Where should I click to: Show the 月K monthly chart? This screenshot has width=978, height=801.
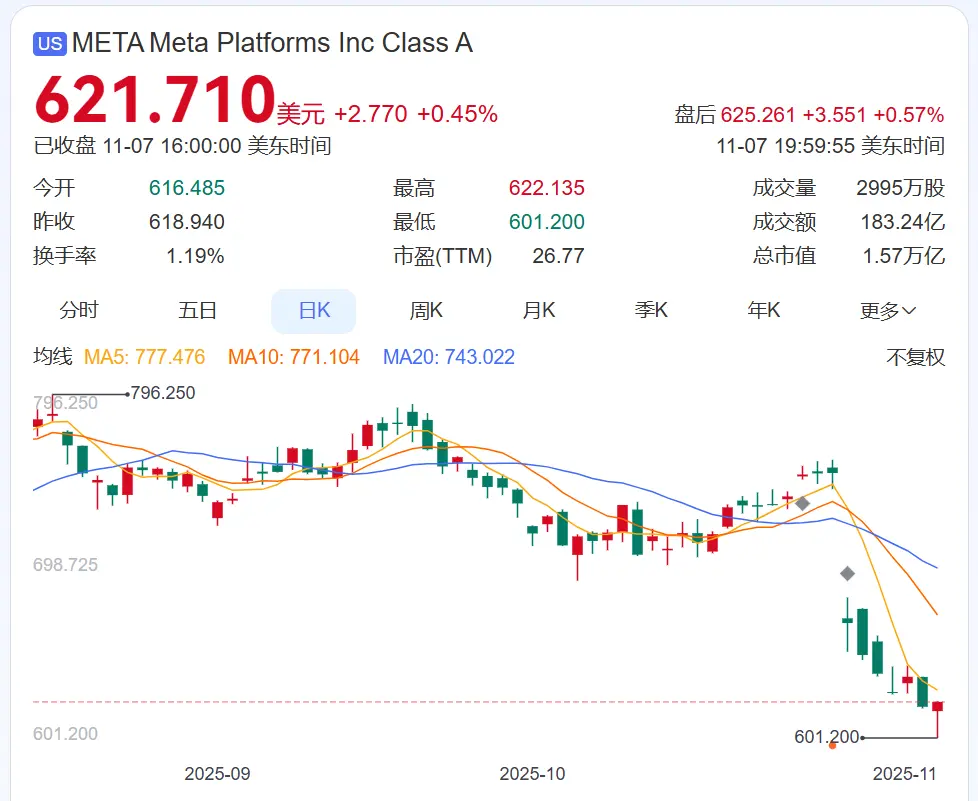(x=539, y=311)
